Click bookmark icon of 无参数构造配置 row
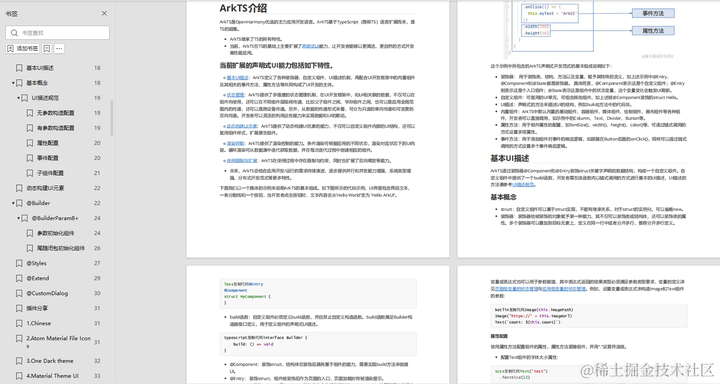The height and width of the screenshot is (384, 720). coord(29,113)
